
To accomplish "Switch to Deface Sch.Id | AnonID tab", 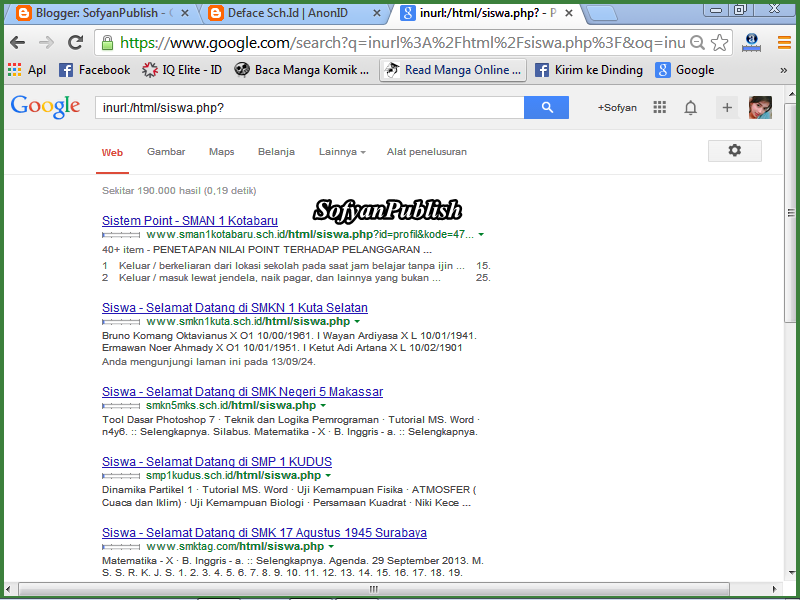I will (x=291, y=13).
